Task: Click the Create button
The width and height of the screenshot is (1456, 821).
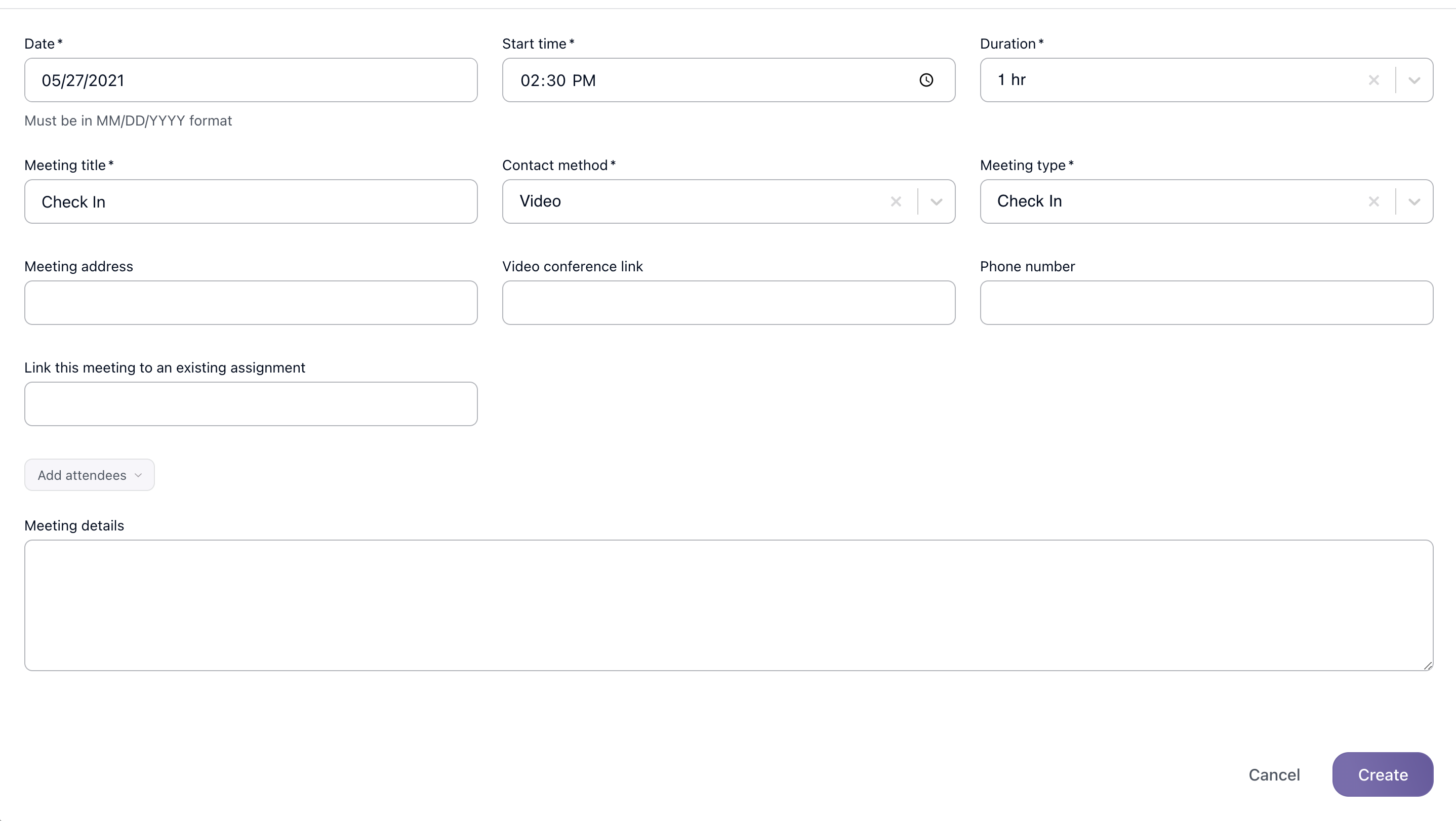Action: (1383, 774)
